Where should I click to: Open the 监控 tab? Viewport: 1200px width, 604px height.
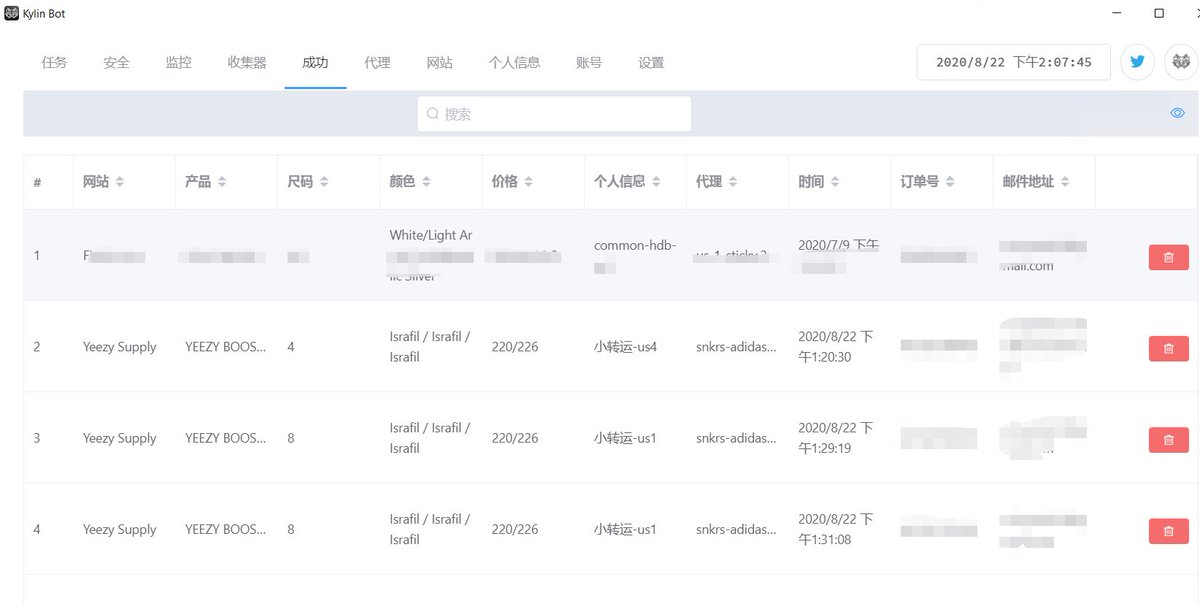click(x=178, y=62)
